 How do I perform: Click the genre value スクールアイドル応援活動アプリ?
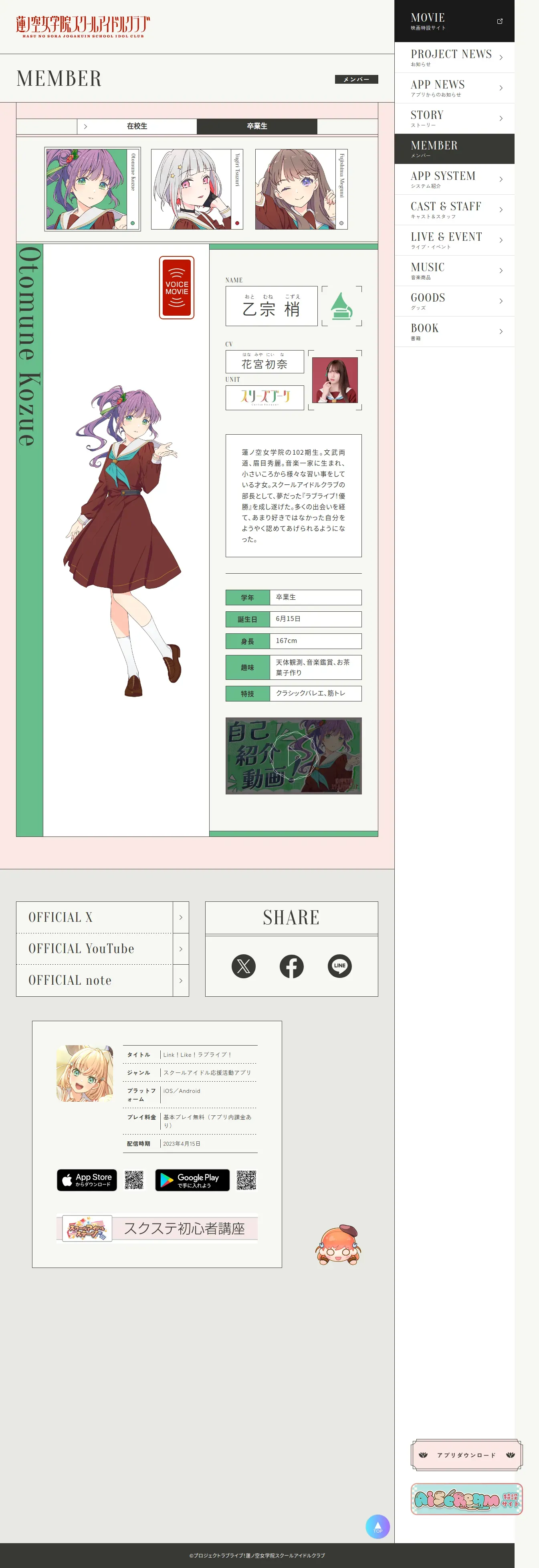tap(207, 1072)
